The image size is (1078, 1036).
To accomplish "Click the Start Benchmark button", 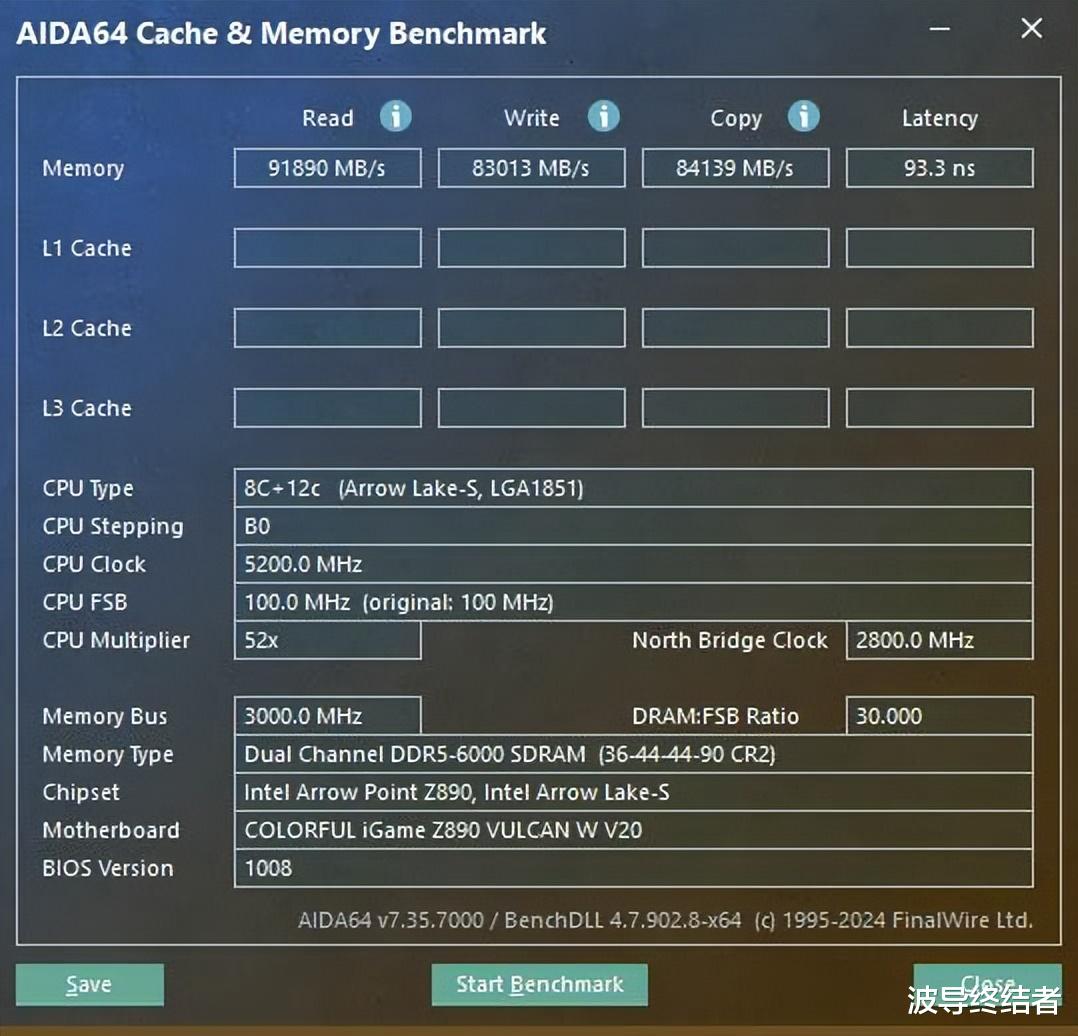I will point(540,984).
